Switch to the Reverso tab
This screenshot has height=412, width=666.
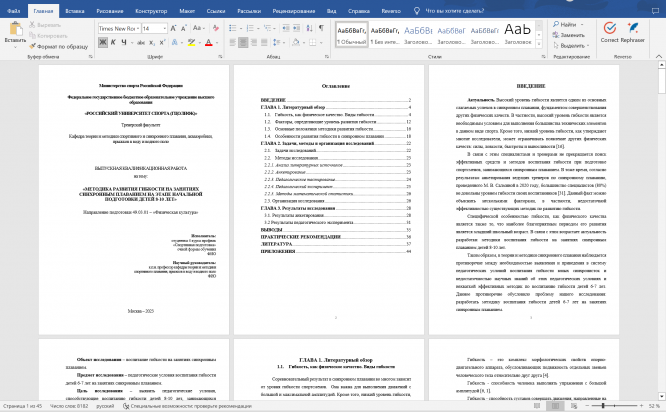pos(391,11)
